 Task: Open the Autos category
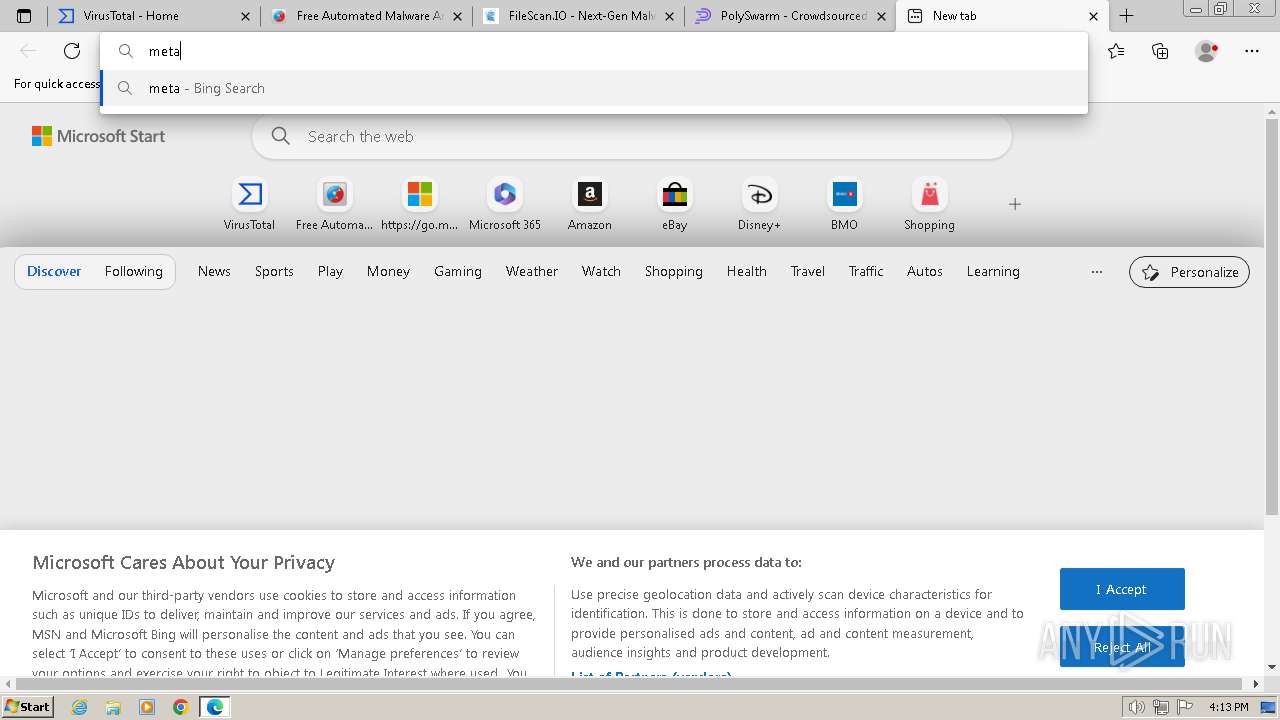click(925, 271)
